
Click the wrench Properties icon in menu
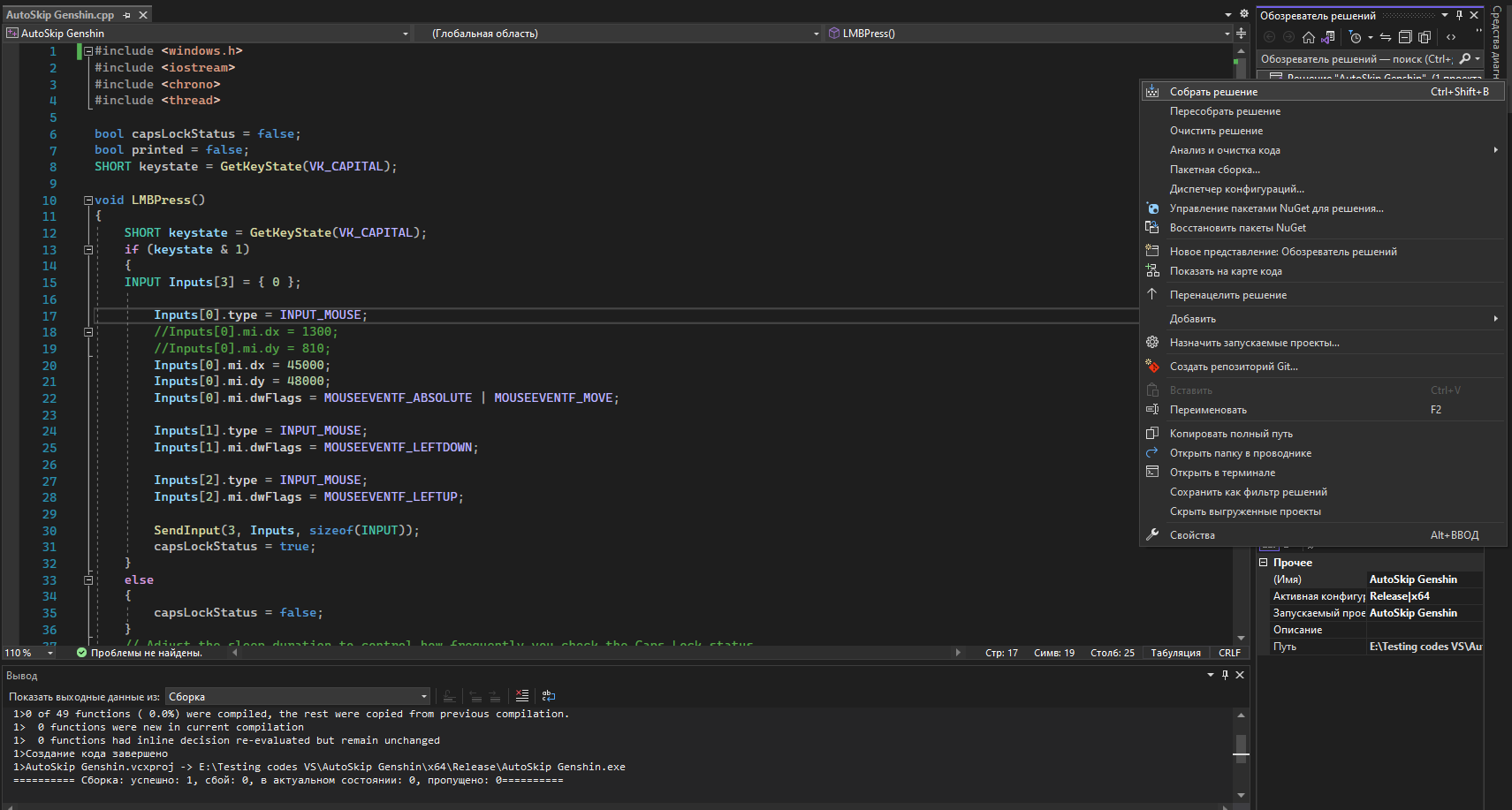pyautogui.click(x=1152, y=535)
